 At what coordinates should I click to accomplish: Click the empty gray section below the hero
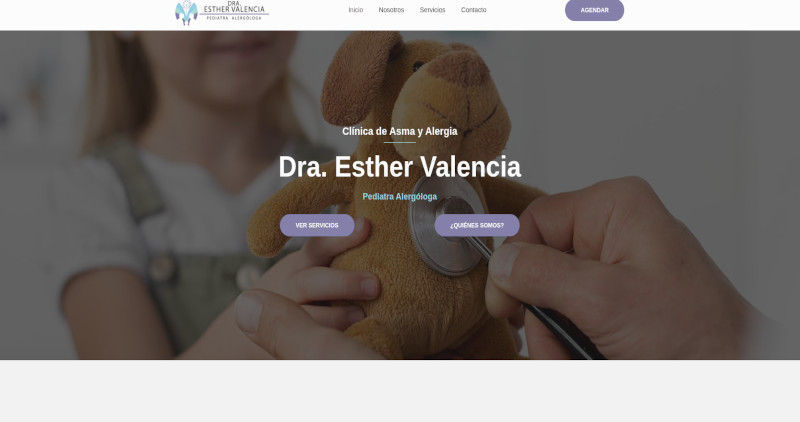(x=400, y=391)
